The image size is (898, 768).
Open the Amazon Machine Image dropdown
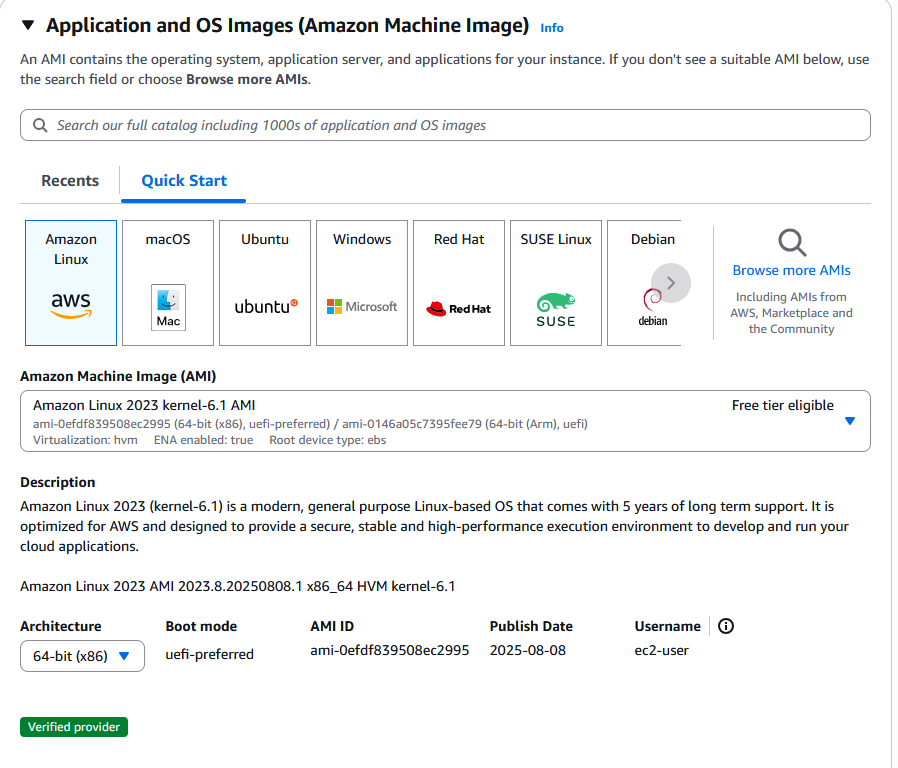[x=849, y=421]
